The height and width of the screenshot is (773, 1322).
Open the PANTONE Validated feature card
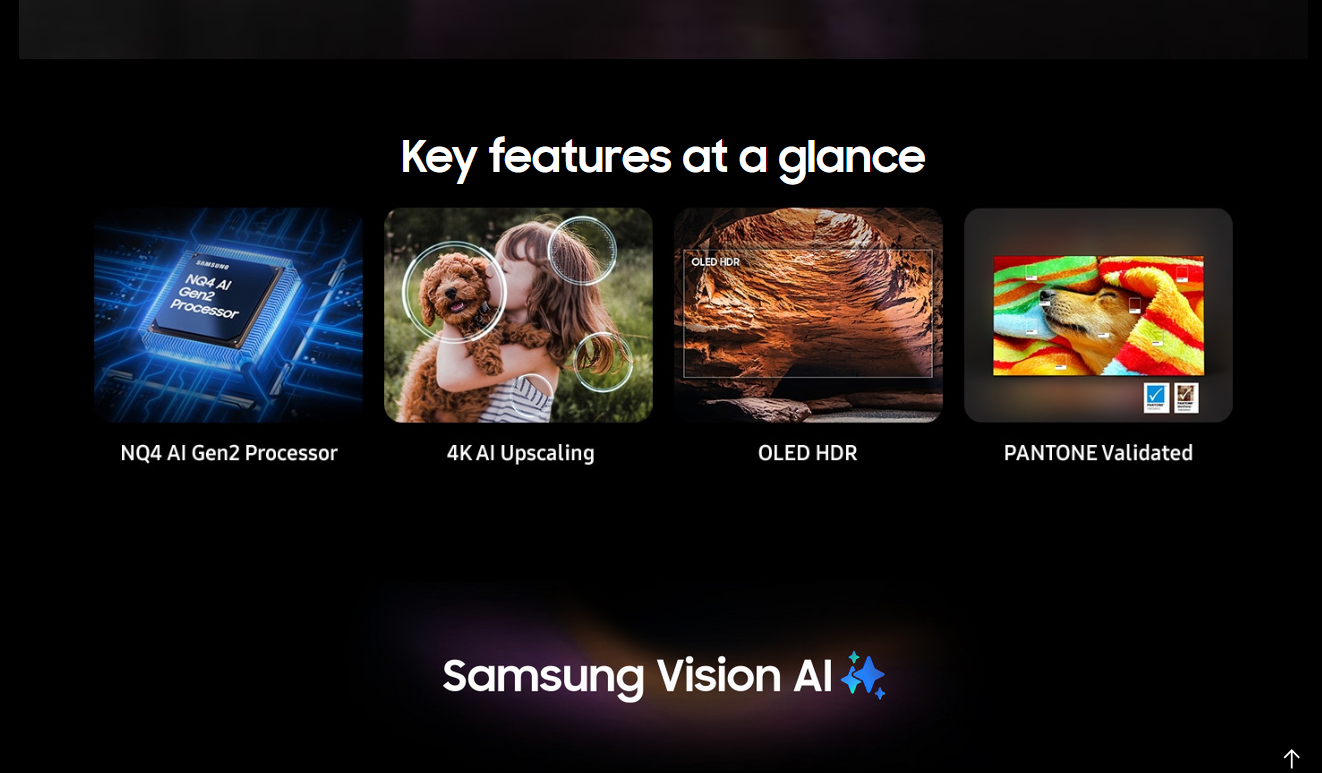1098,315
